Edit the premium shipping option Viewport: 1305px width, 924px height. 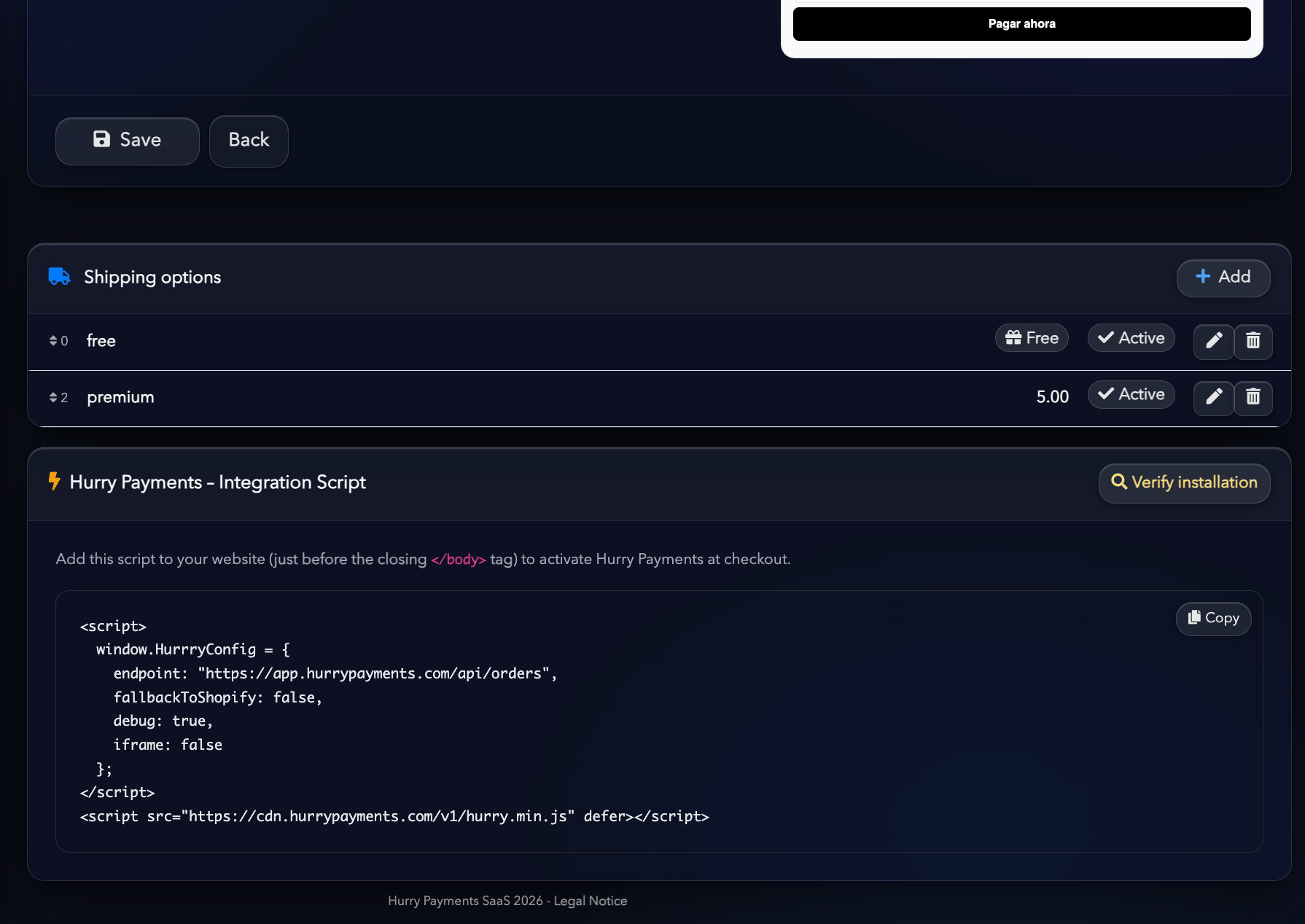(1214, 397)
